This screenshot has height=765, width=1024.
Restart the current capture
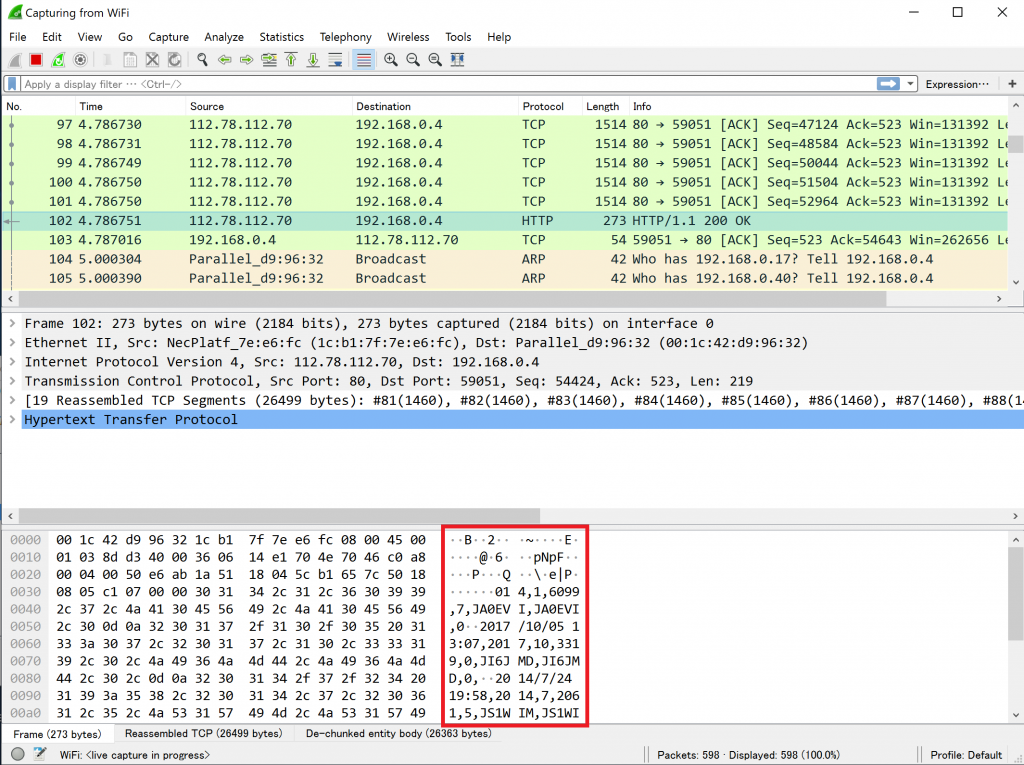(x=58, y=60)
